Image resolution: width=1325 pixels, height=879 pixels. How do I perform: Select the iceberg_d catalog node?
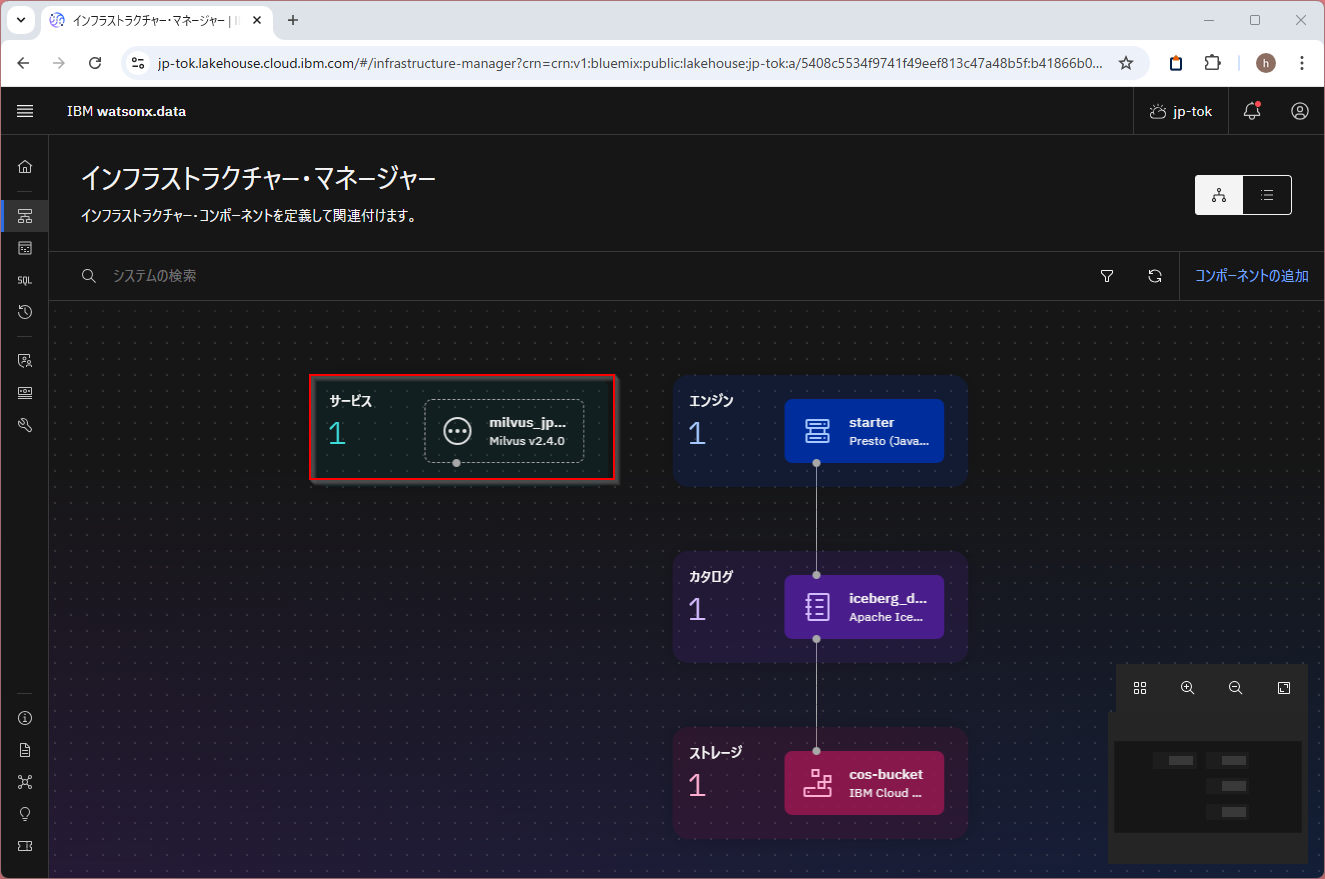pos(864,607)
